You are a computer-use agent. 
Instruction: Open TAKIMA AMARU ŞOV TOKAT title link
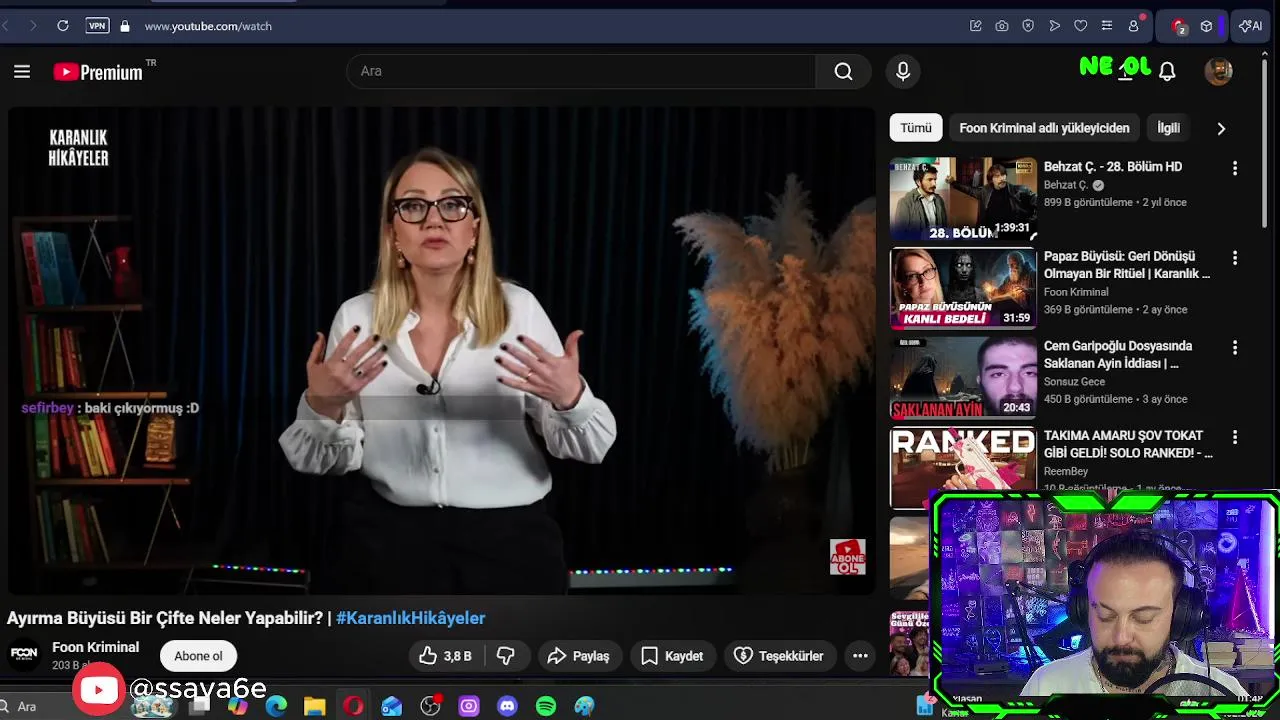(1128, 444)
